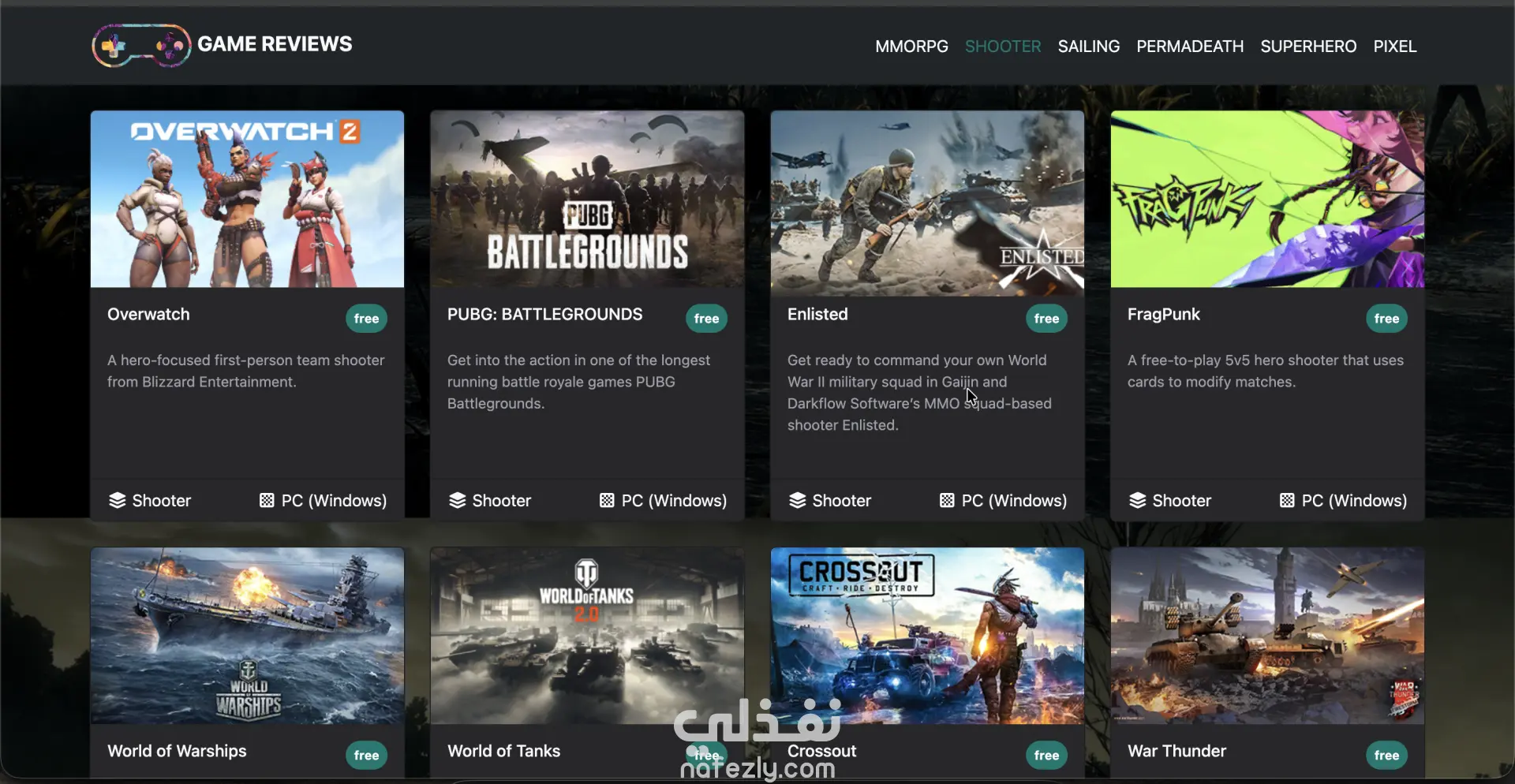Click the Shooter genre label on Overwatch
The height and width of the screenshot is (784, 1515).
tap(162, 501)
